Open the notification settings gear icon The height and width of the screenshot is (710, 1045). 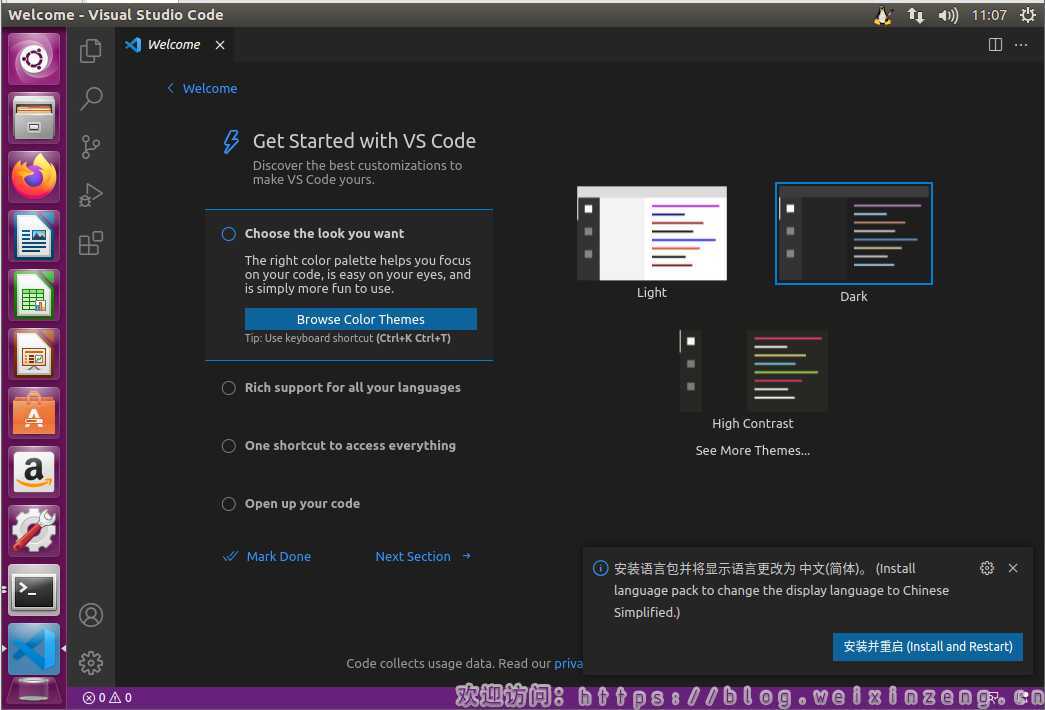987,568
